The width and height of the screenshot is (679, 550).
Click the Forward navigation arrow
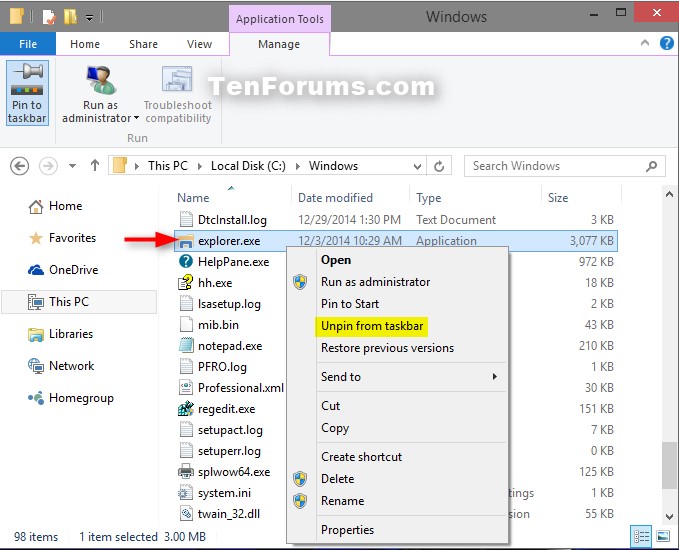click(x=48, y=166)
